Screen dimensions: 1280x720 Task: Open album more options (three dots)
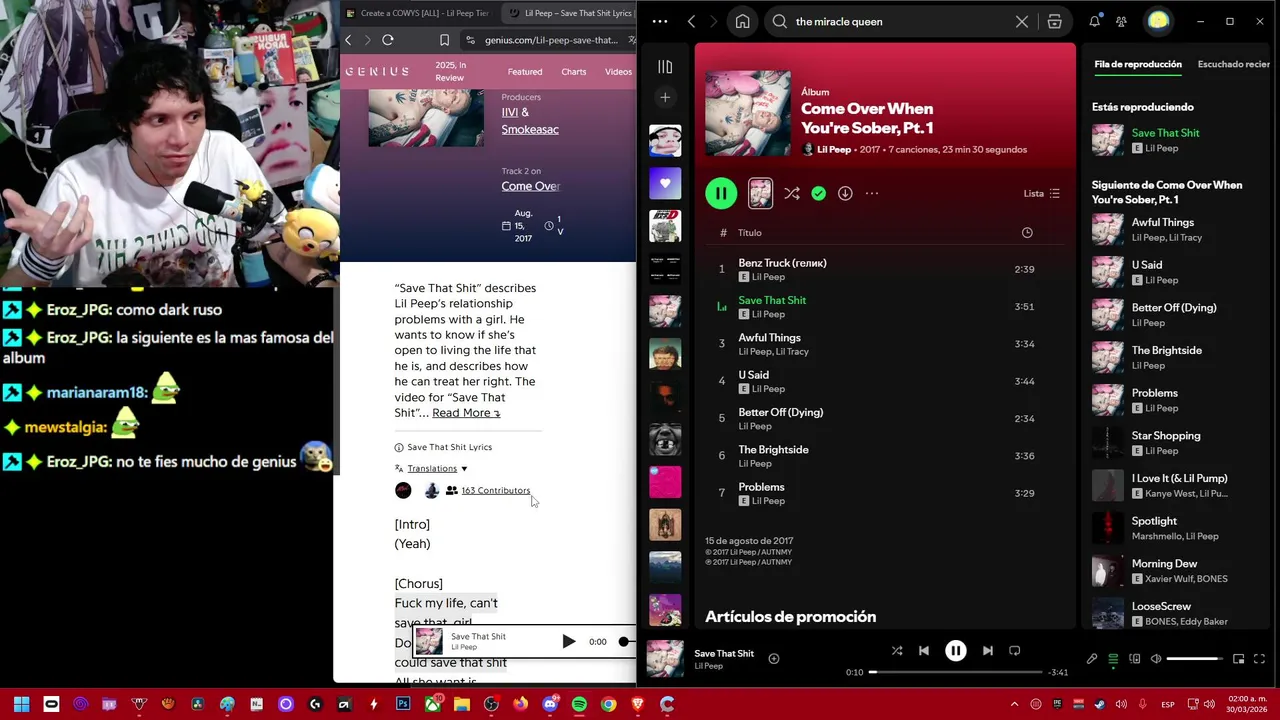(x=872, y=193)
